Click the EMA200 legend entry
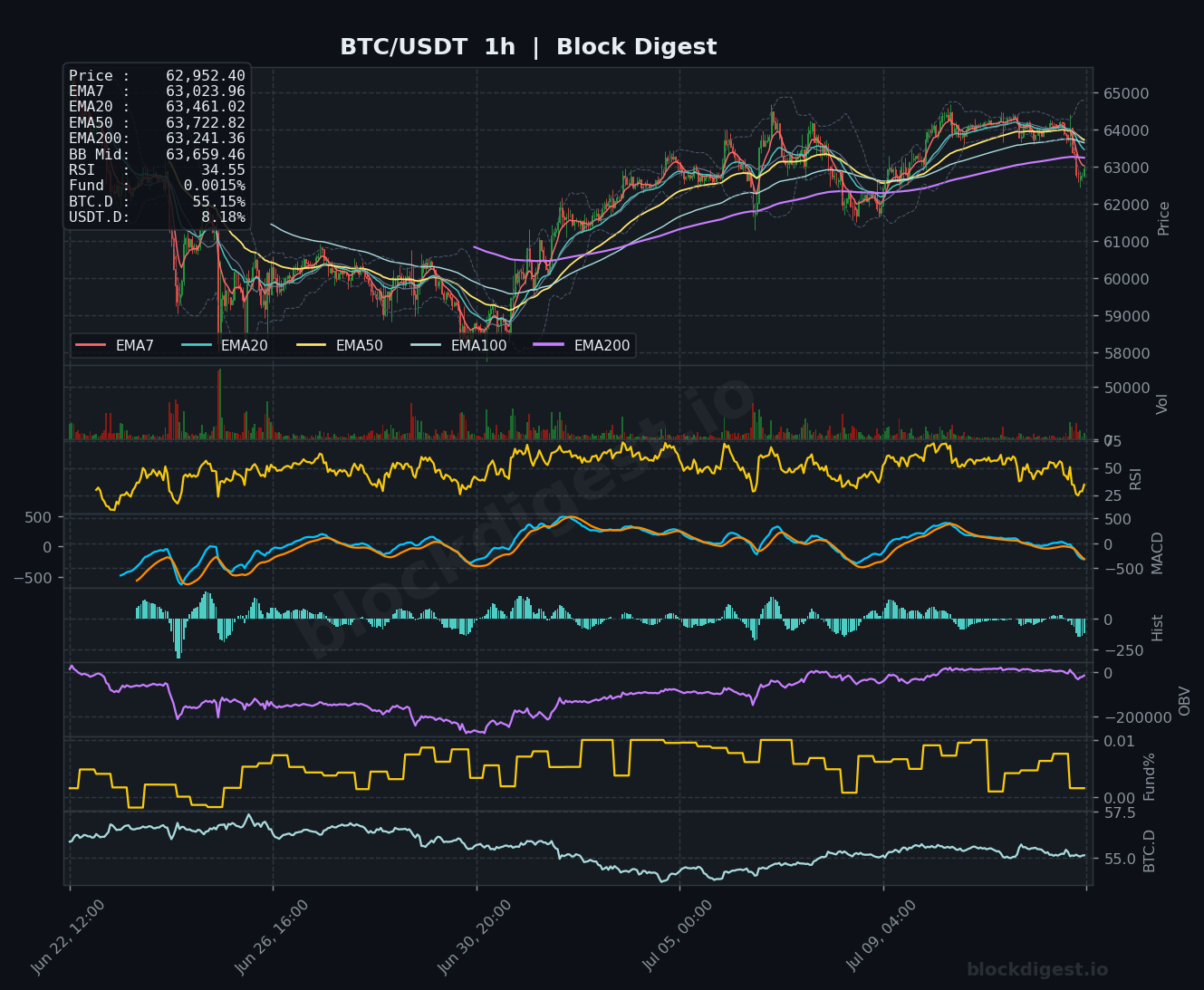1204x990 pixels. tap(582, 345)
